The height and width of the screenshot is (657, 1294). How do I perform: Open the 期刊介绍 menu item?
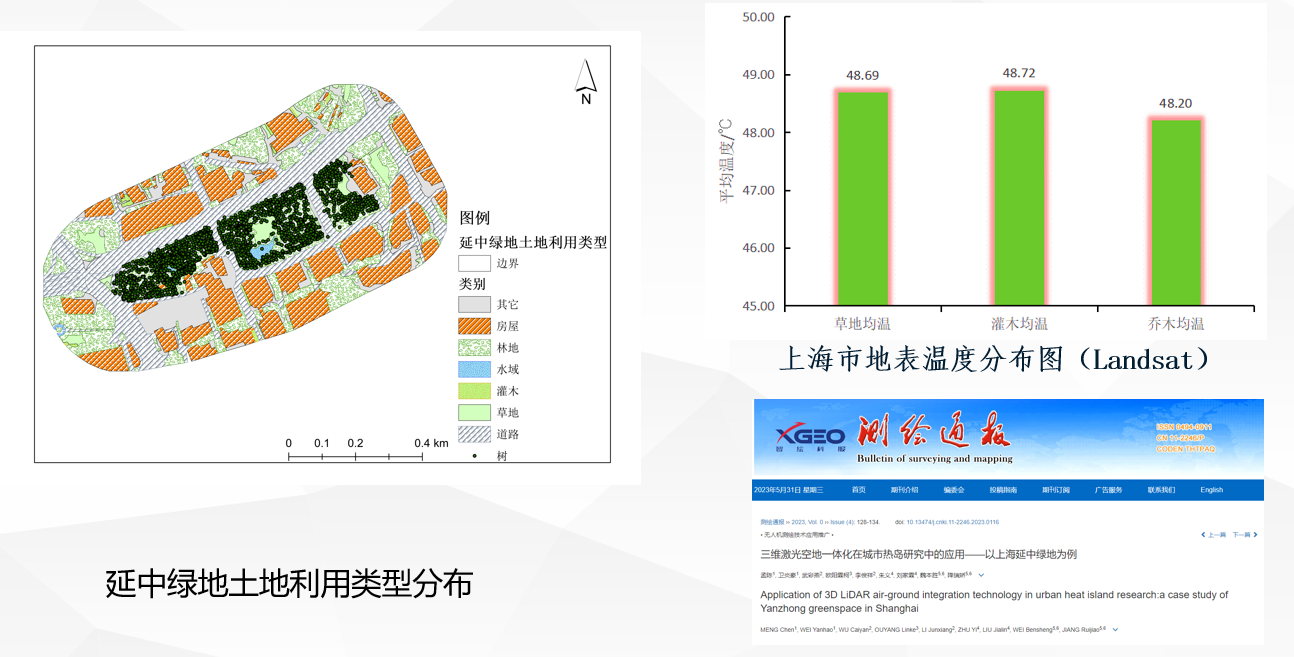point(904,490)
